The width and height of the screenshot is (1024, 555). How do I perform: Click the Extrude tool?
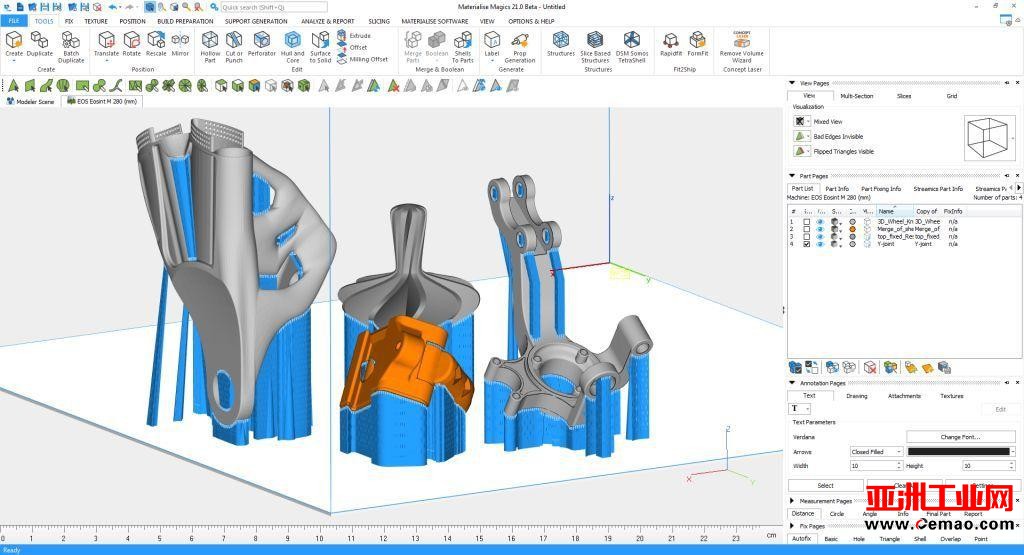tap(354, 35)
